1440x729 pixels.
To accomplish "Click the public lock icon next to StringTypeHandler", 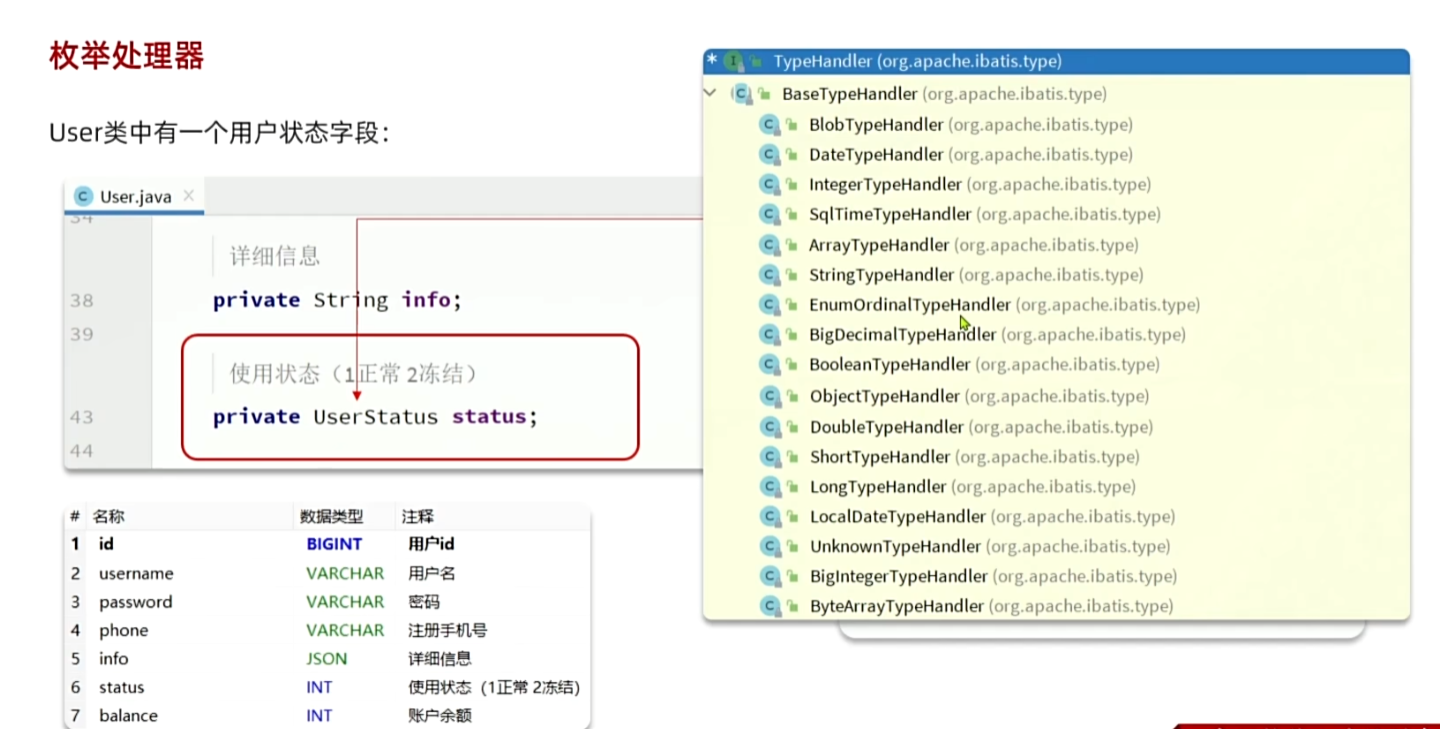I will click(x=792, y=276).
